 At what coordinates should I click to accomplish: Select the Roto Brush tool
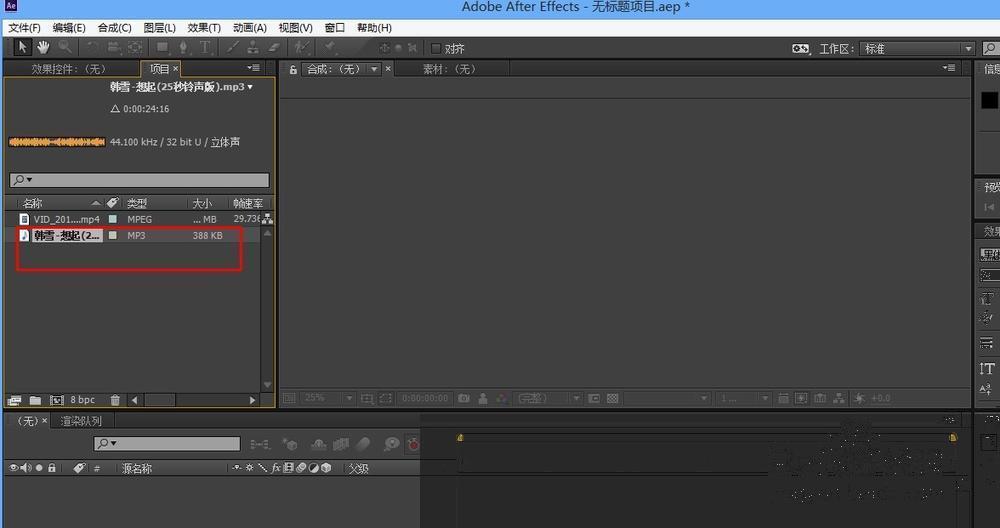pos(300,47)
